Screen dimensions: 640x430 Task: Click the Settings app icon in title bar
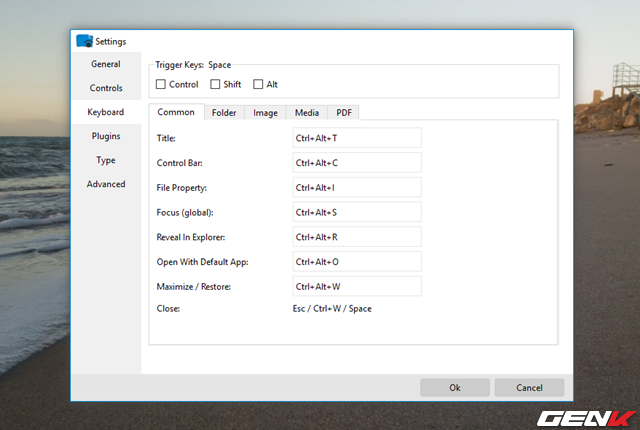[84, 42]
